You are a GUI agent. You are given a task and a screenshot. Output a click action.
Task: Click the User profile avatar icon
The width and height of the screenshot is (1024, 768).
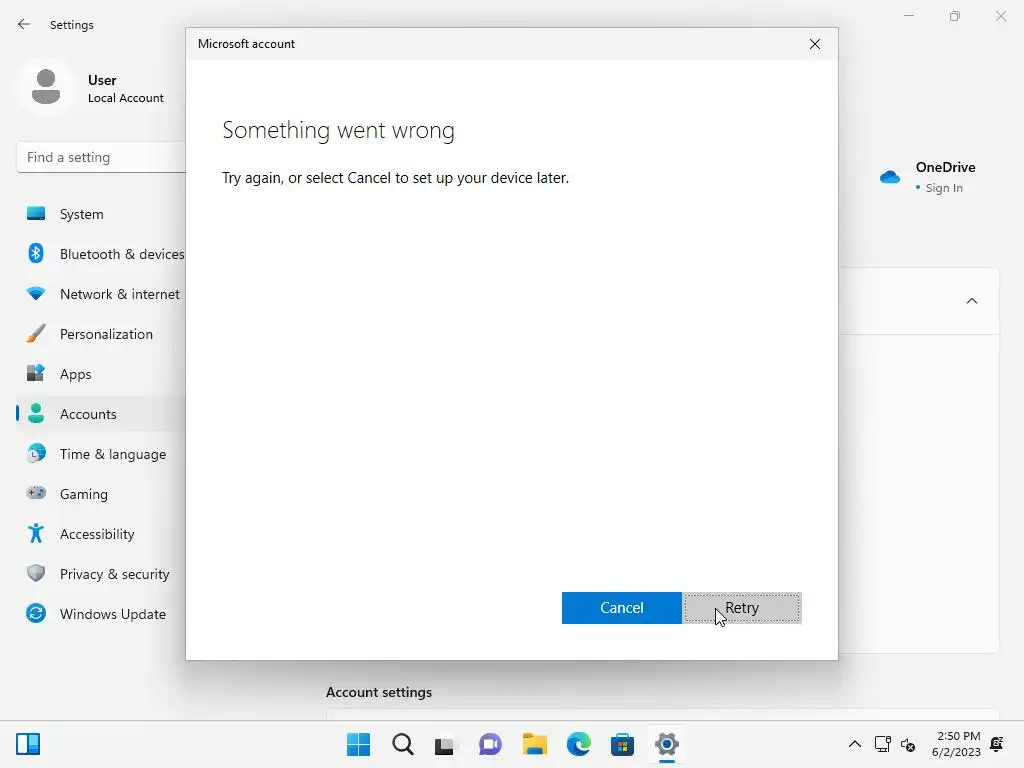coord(46,88)
